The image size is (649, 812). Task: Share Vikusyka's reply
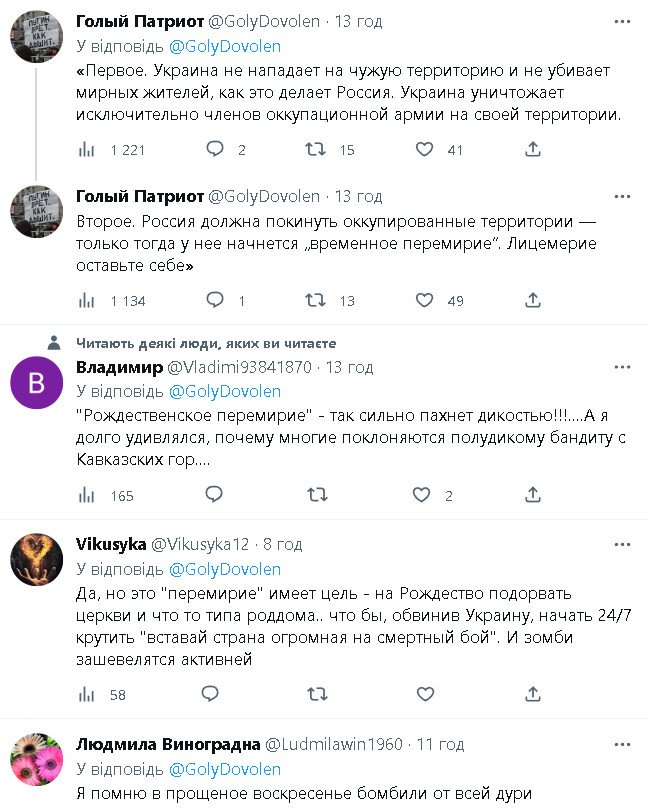(534, 693)
